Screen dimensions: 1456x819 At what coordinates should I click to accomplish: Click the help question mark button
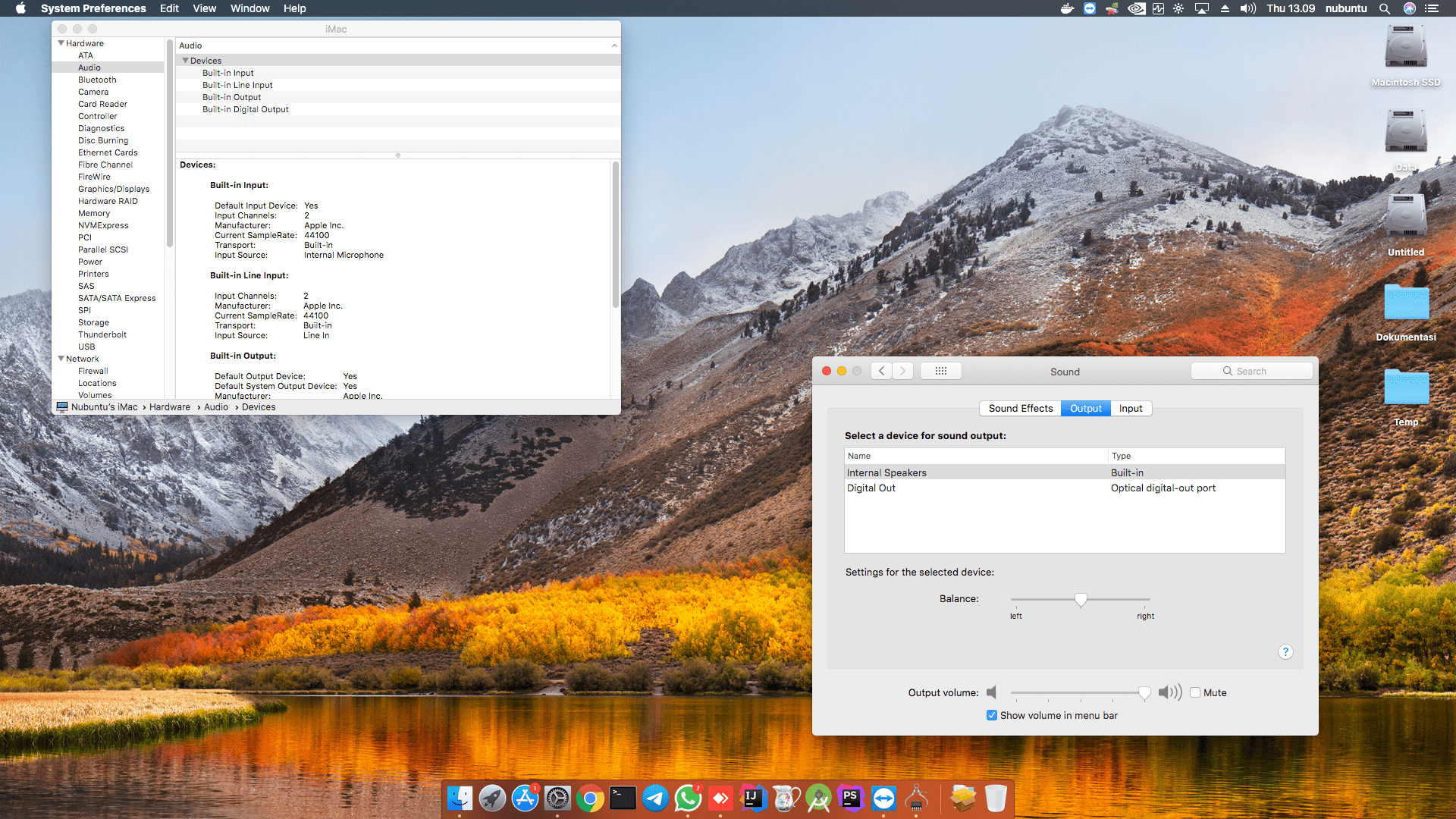1285,651
